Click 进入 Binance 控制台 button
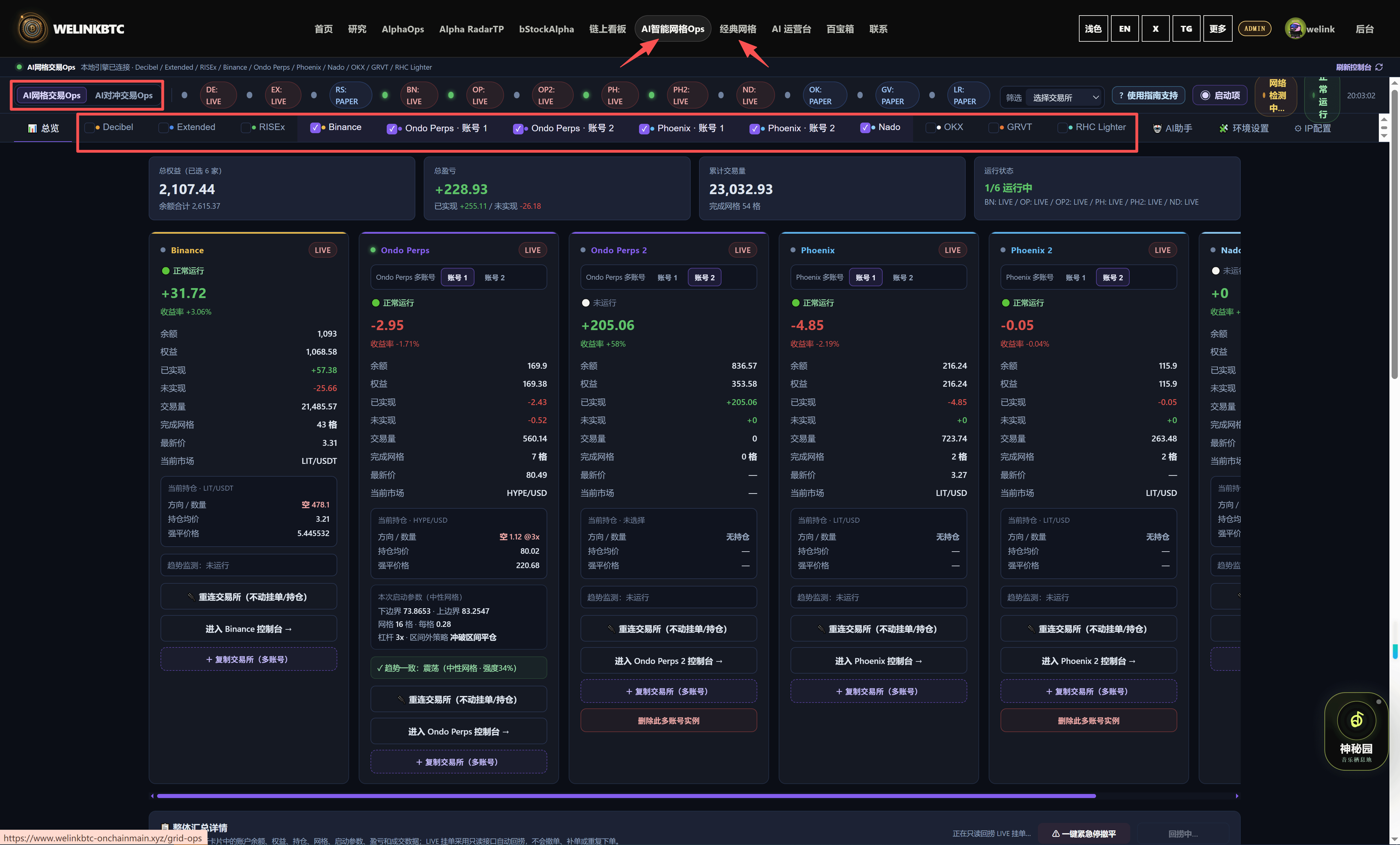Viewport: 1400px width, 845px height. 248,628
